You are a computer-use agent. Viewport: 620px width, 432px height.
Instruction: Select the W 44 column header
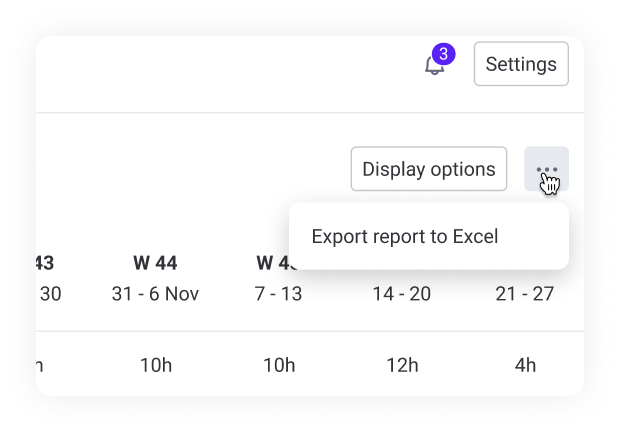point(155,263)
